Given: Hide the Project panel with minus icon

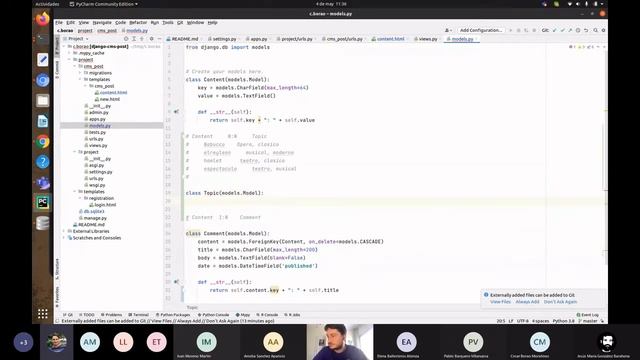Looking at the screenshot, I should [159, 38].
